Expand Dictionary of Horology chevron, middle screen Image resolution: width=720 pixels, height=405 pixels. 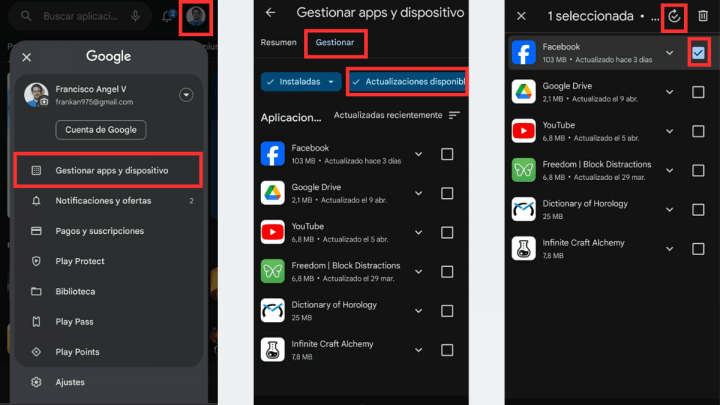point(418,311)
